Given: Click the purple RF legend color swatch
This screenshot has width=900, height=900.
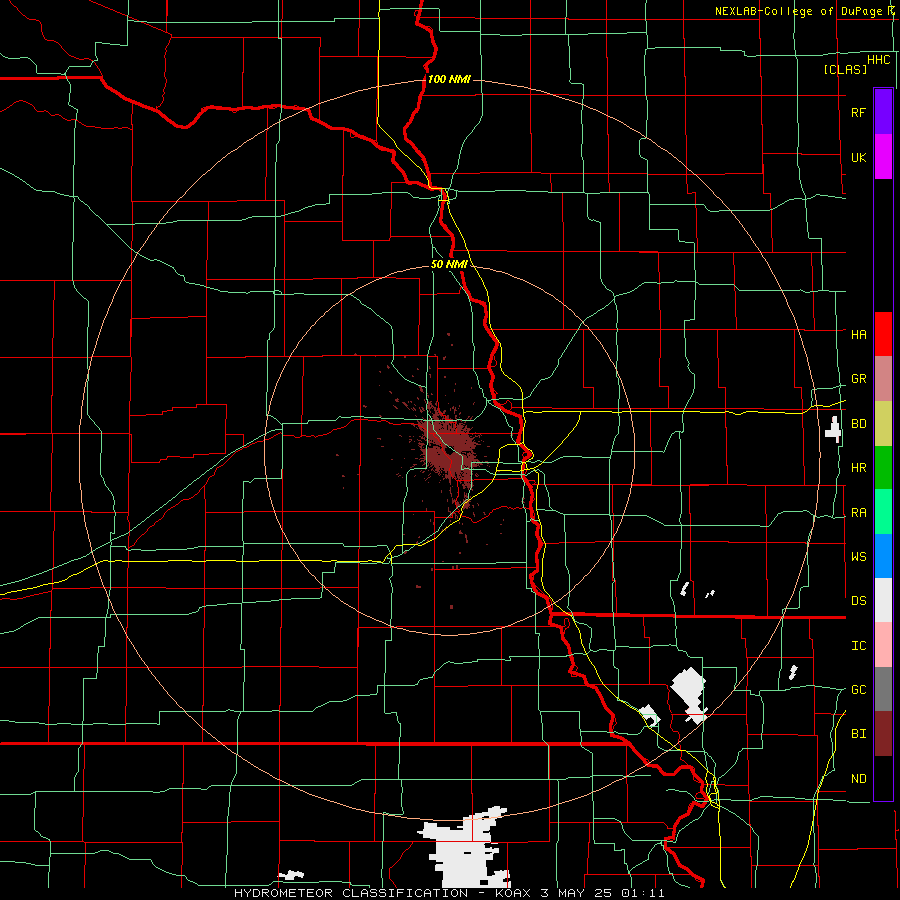Looking at the screenshot, I should (x=883, y=112).
